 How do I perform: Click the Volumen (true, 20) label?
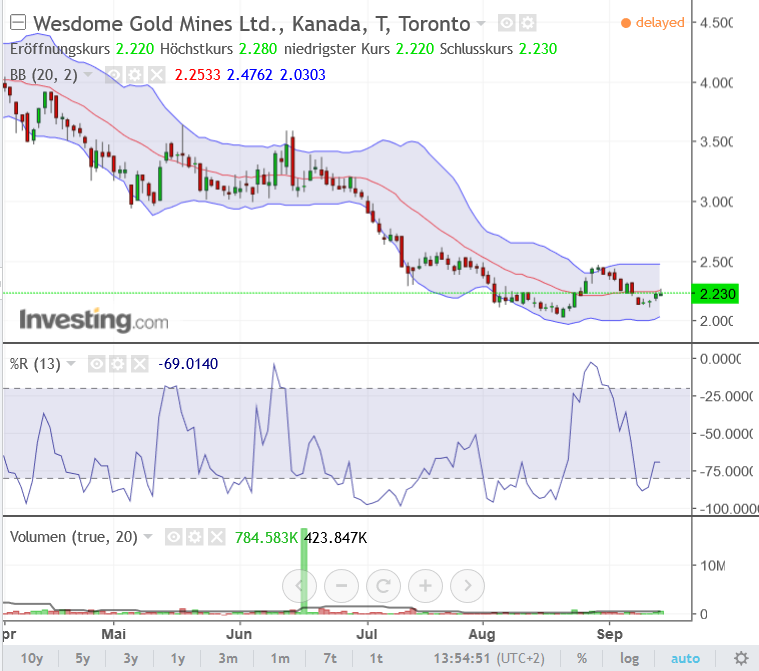click(x=74, y=537)
